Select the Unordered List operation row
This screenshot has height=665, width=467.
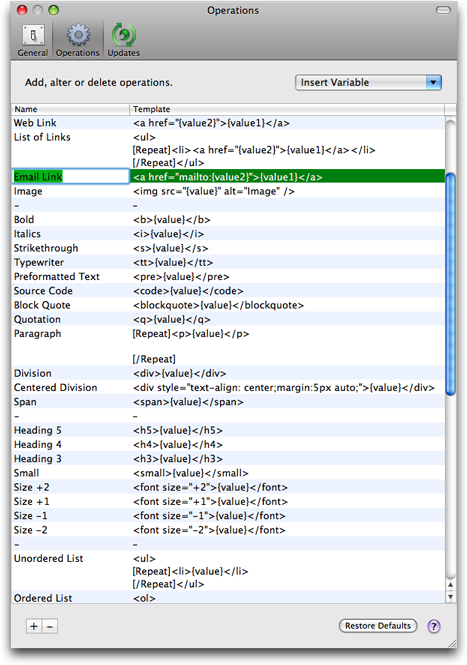pos(228,571)
